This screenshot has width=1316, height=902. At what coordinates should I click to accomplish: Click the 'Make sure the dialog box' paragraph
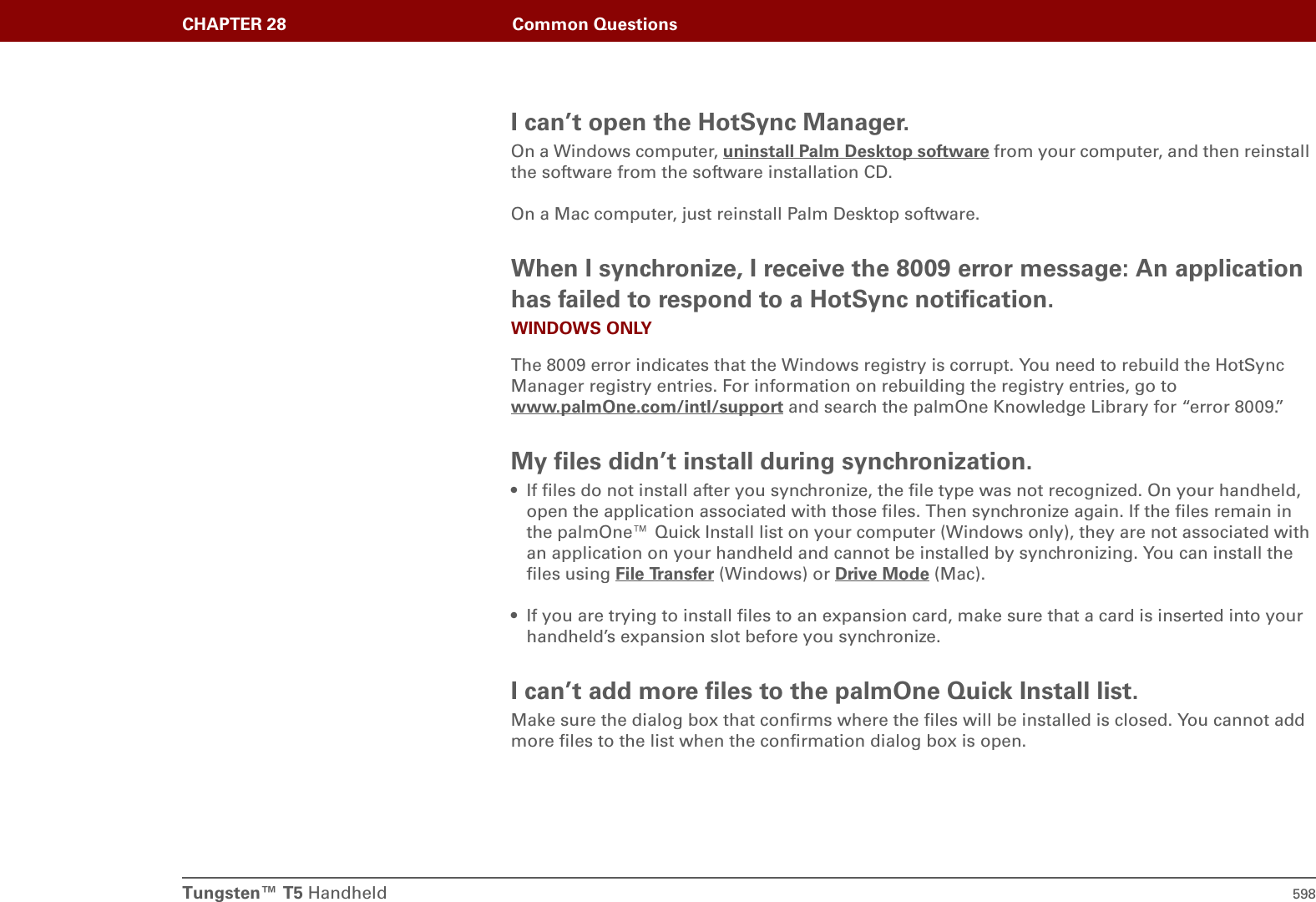[x=908, y=730]
